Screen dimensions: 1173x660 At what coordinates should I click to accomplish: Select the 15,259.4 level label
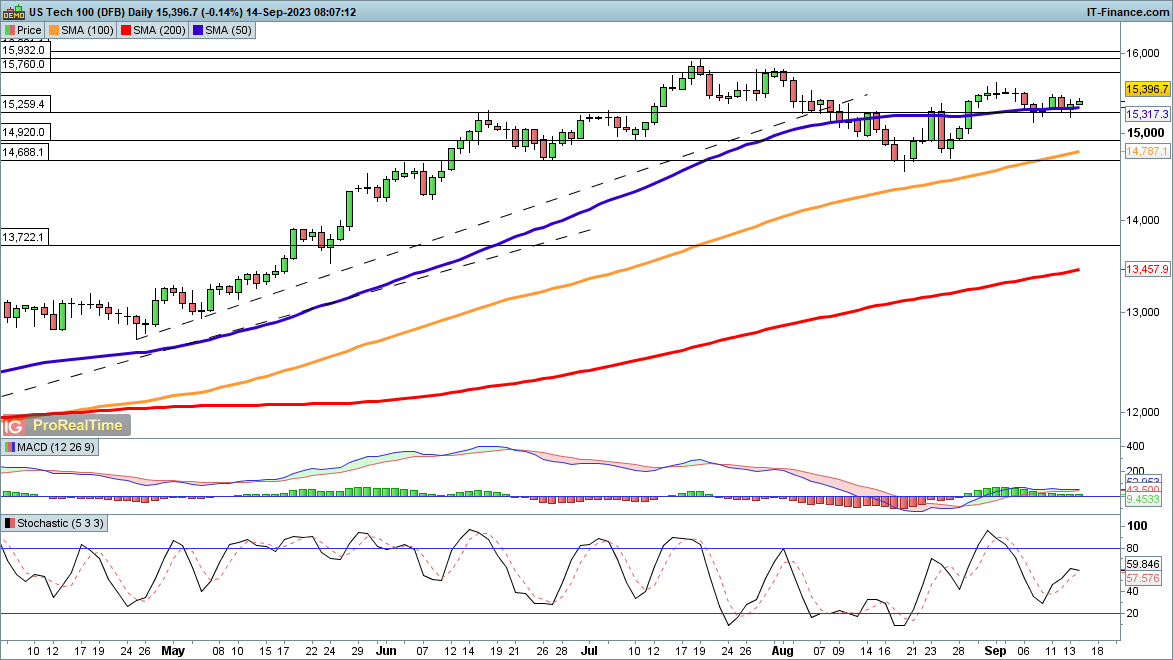pyautogui.click(x=25, y=104)
